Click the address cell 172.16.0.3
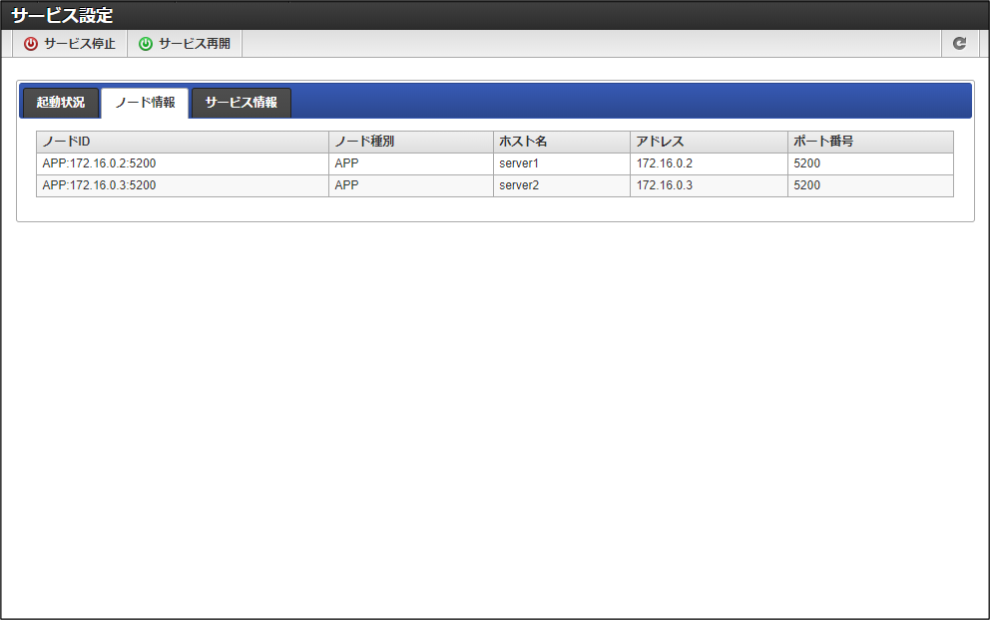This screenshot has height=620, width=990. pos(709,186)
